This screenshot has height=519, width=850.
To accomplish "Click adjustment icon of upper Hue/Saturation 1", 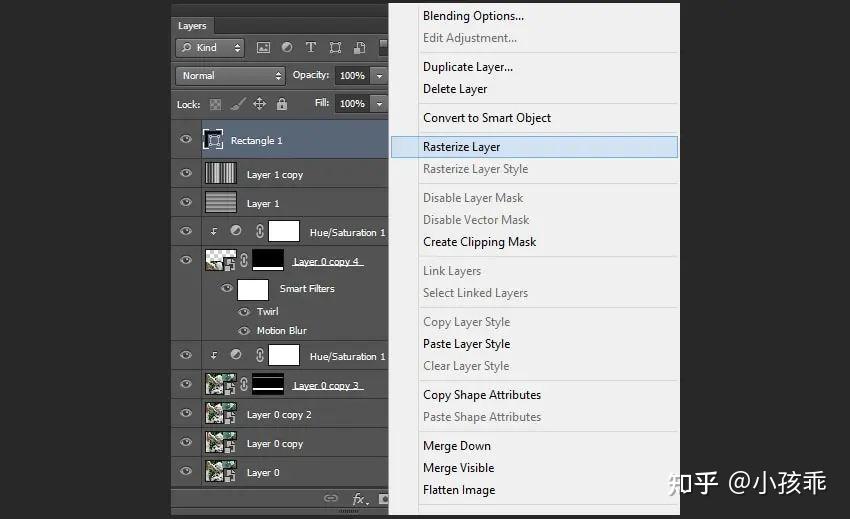I will 236,231.
